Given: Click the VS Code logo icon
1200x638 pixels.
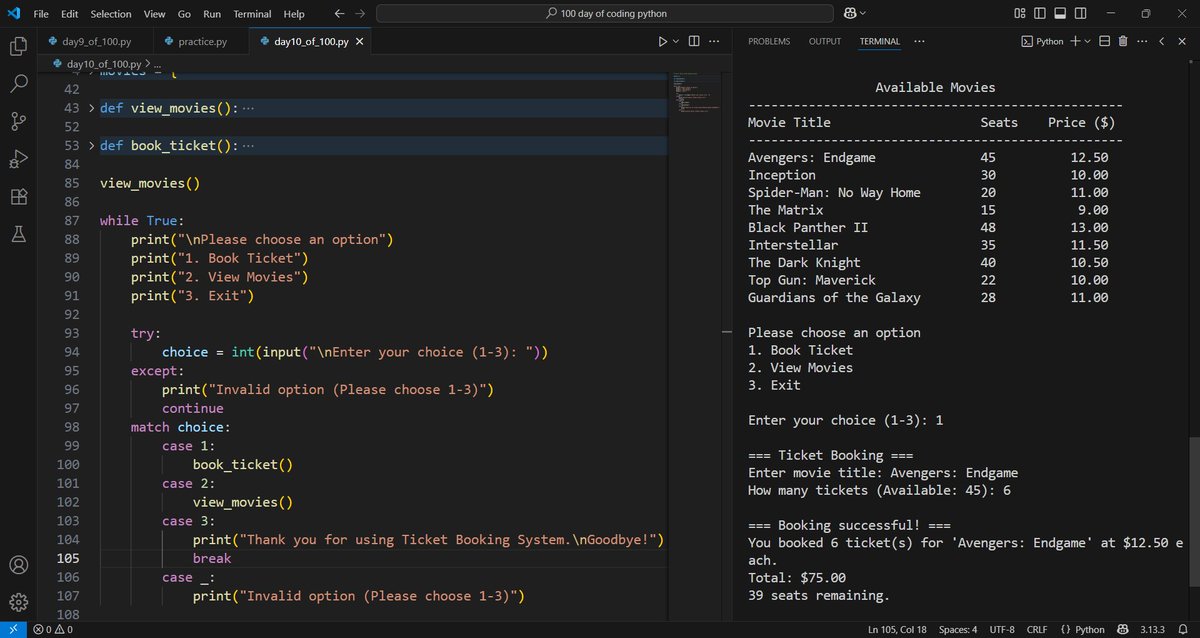Looking at the screenshot, I should (14, 13).
